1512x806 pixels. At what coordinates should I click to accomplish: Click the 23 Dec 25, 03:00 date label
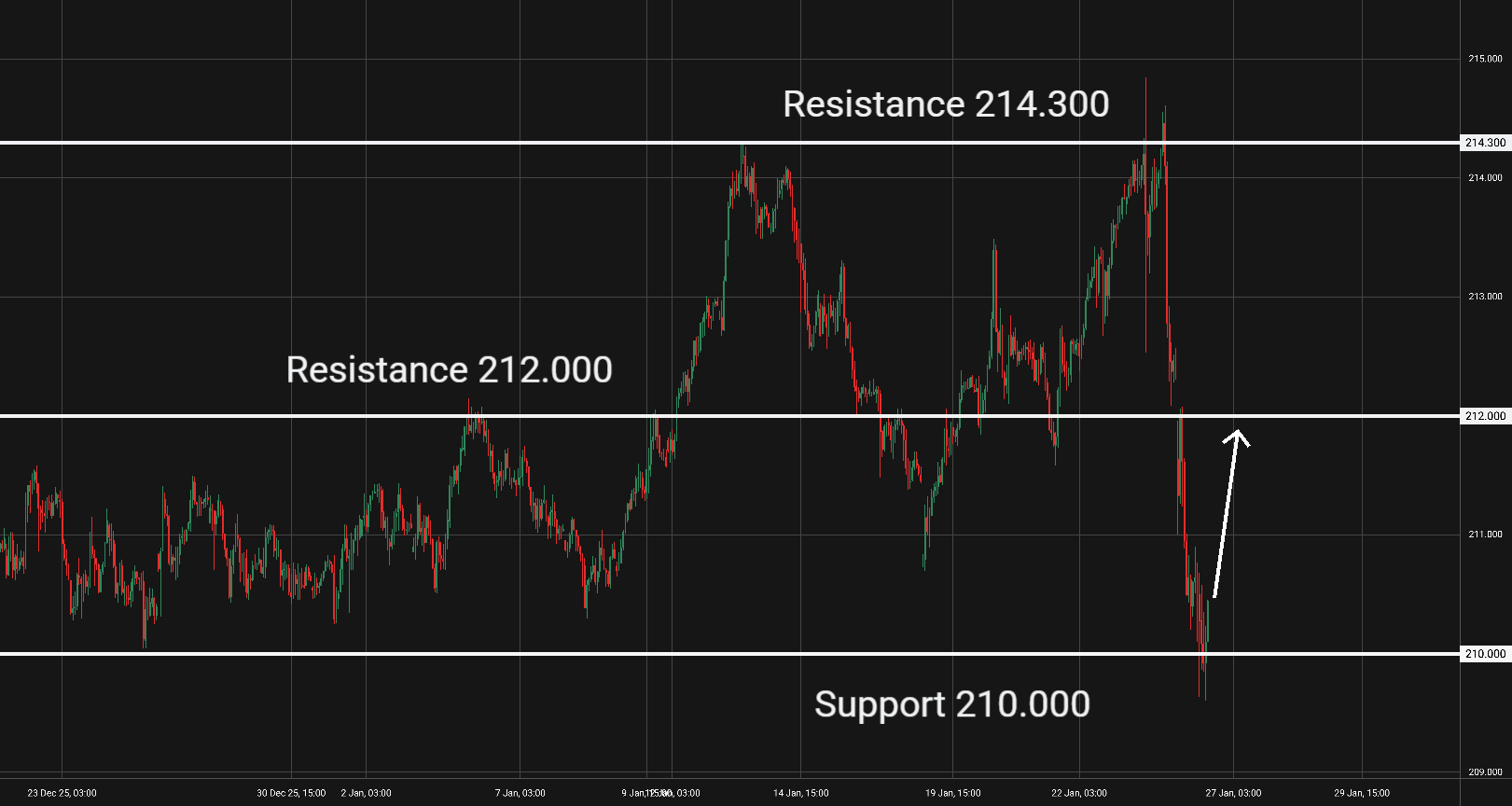click(x=62, y=793)
